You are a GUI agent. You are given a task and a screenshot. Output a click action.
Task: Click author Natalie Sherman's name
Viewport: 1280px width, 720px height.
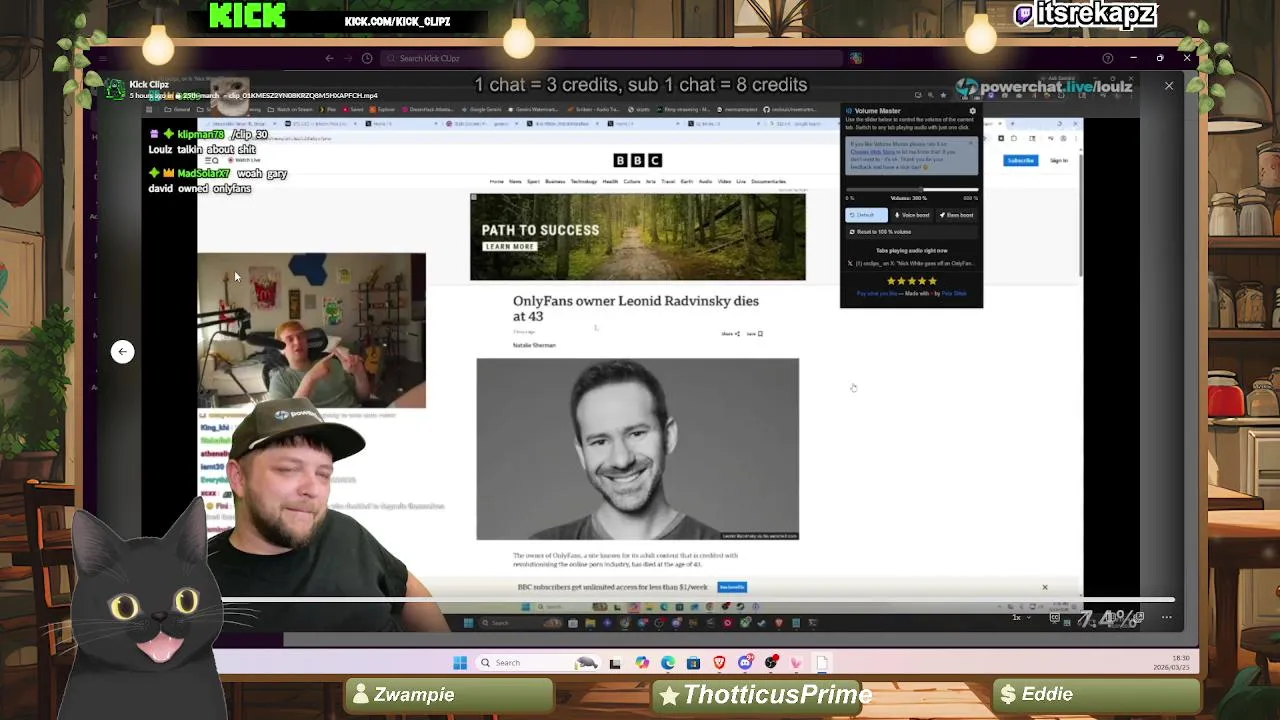coord(534,345)
